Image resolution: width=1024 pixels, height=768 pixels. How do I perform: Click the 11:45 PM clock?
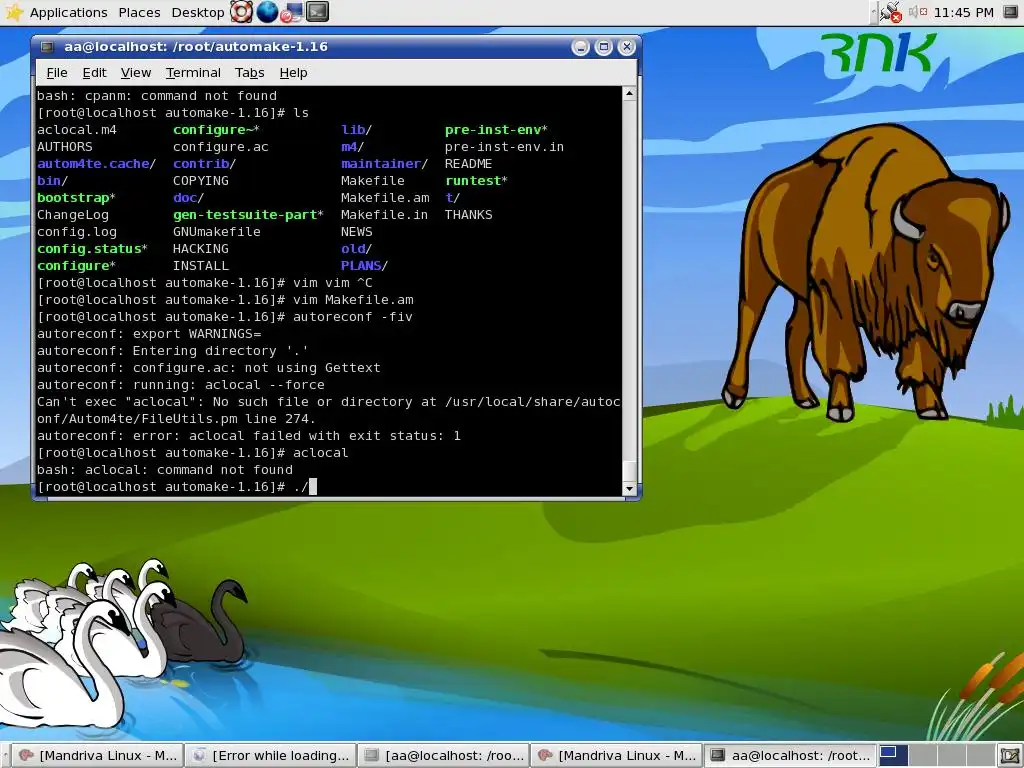click(963, 12)
